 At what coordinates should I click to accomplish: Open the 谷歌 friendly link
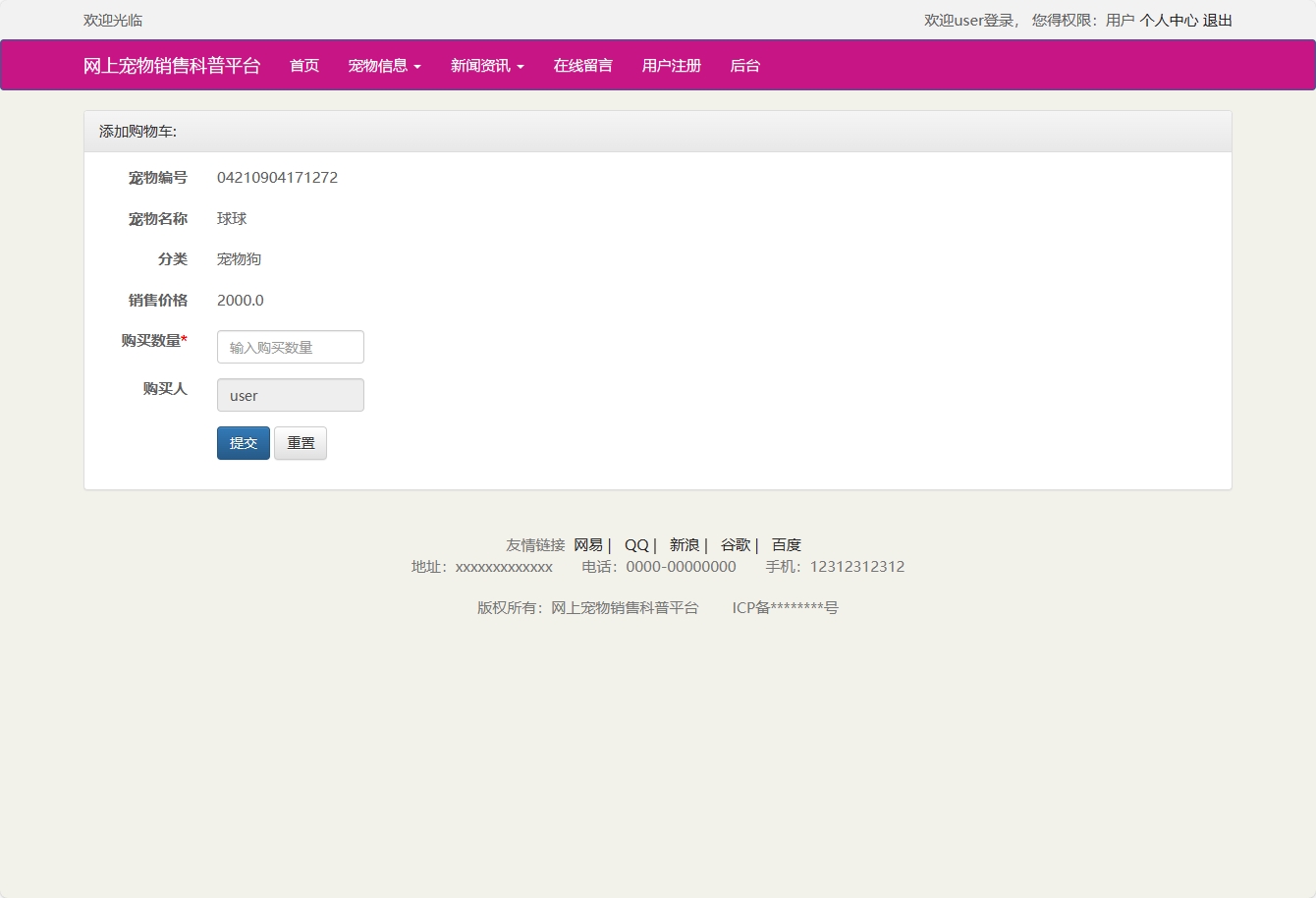click(x=736, y=545)
